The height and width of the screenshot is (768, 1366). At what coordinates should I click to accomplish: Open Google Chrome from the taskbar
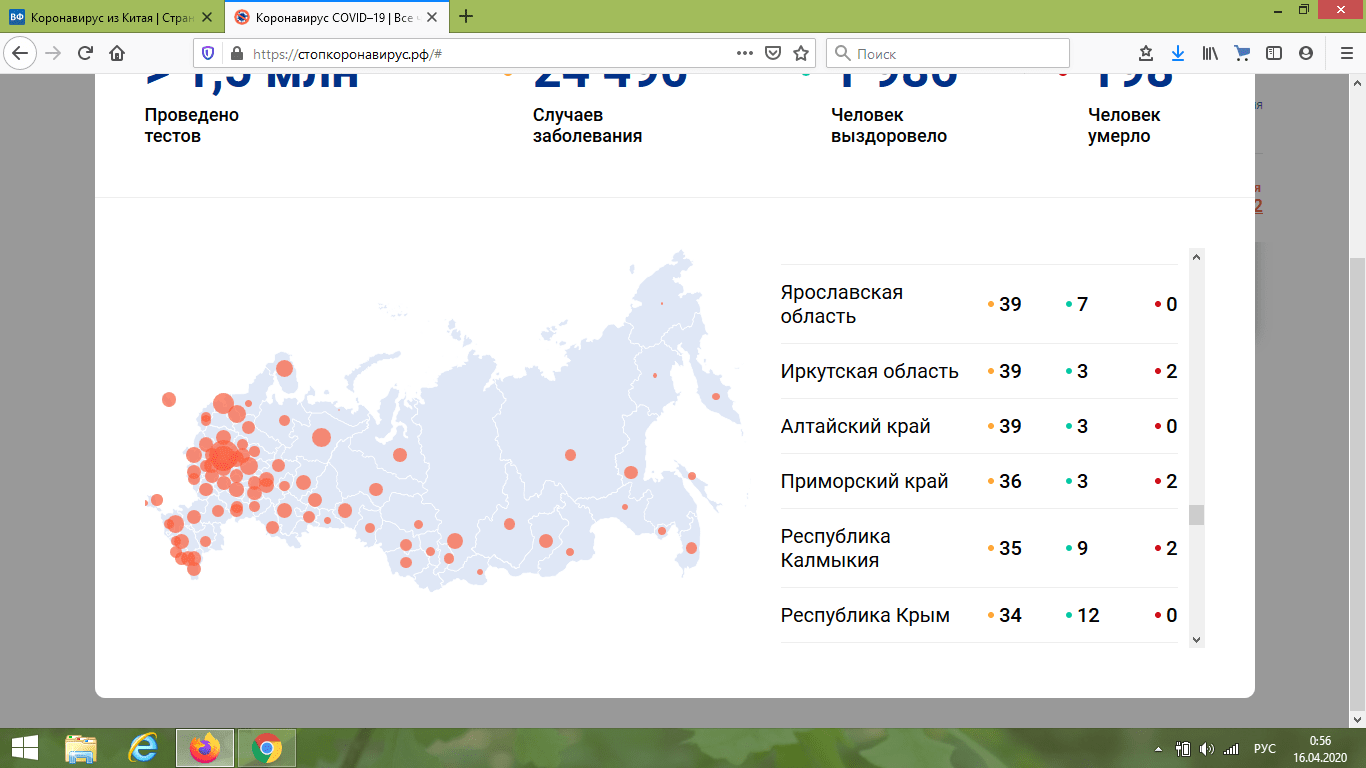(x=266, y=748)
